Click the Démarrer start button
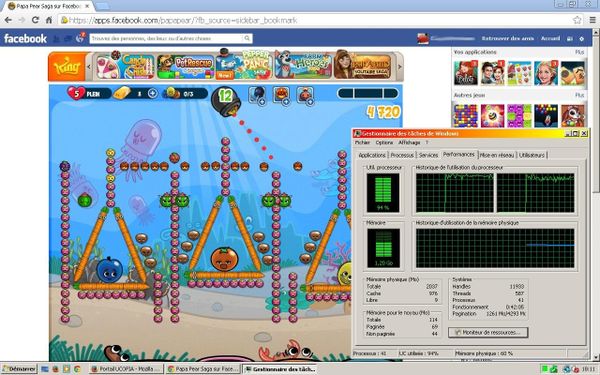600x375 pixels. 19,369
